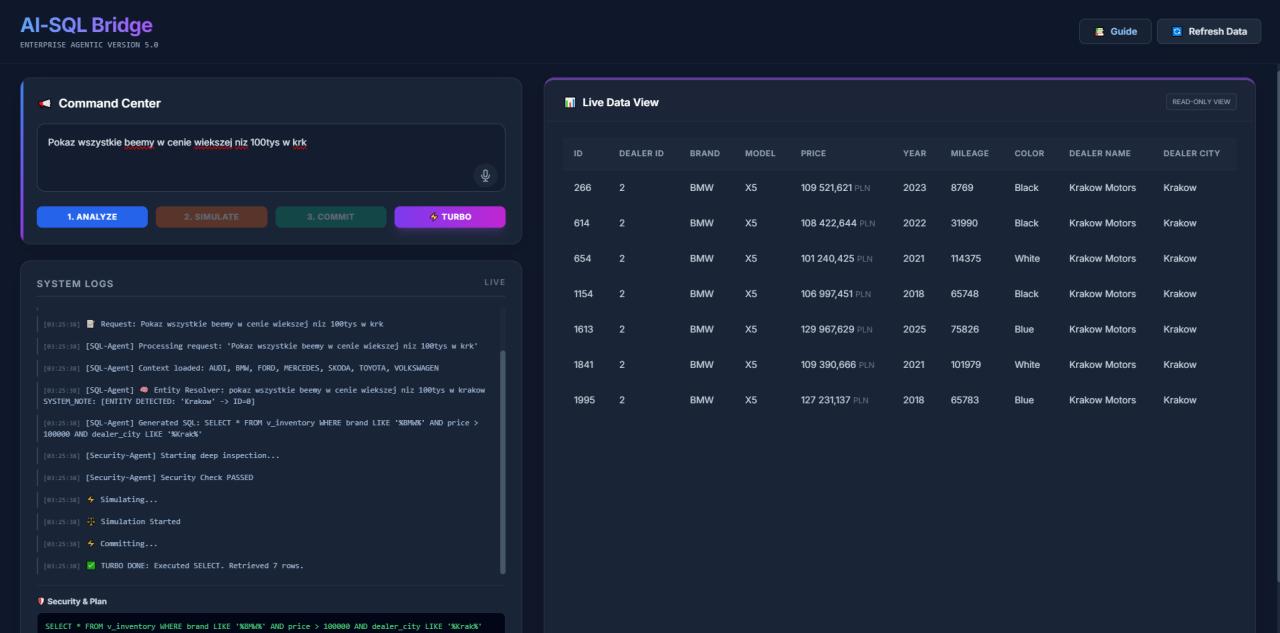Click the 3. COMMIT button
Viewport: 1280px width, 633px height.
331,217
